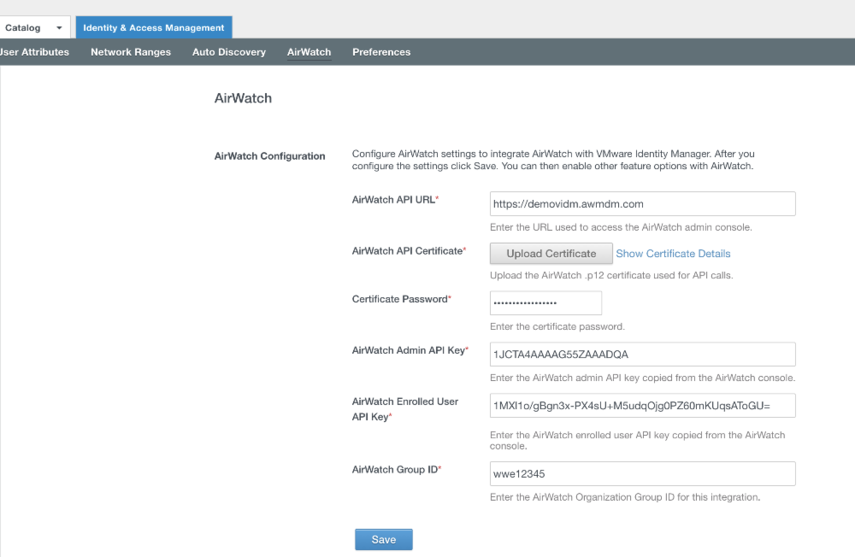This screenshot has height=557, width=855.
Task: Open the Network Ranges tab
Action: [130, 52]
